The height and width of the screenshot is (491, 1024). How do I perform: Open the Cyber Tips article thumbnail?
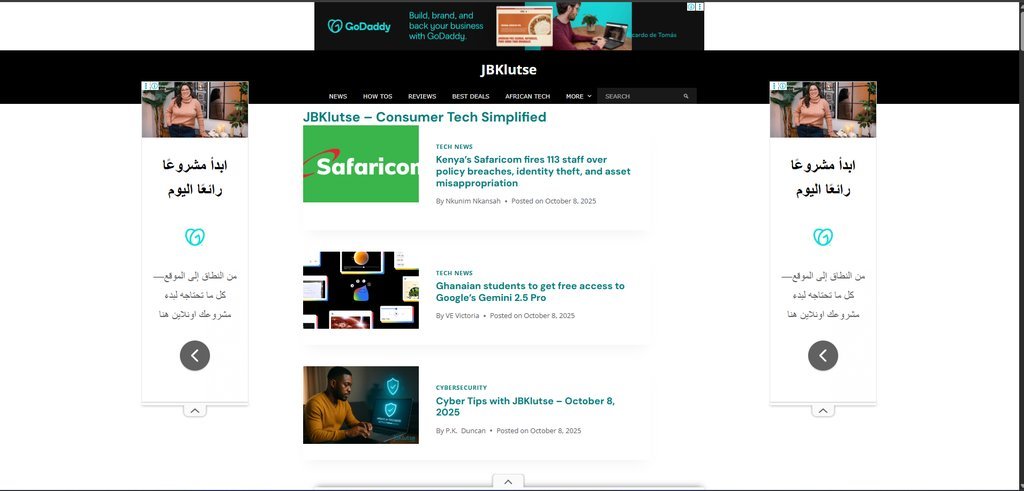[360, 405]
